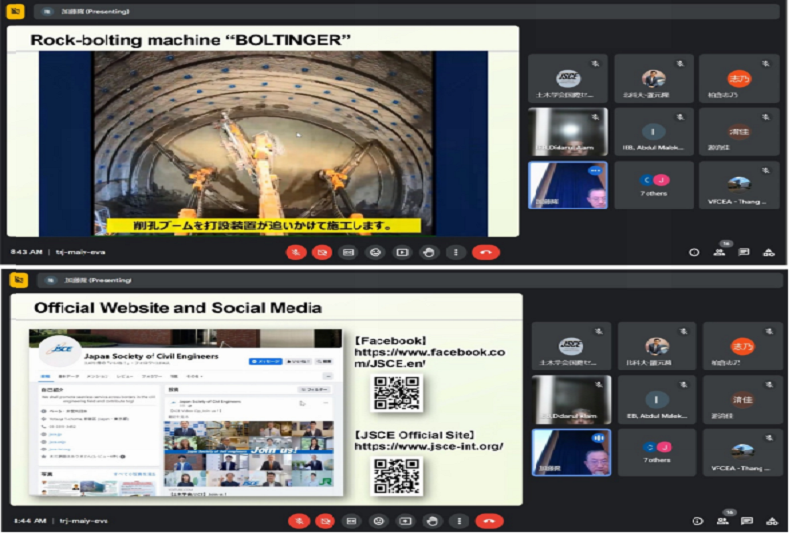The width and height of the screenshot is (800, 533).
Task: Open meeting details in the 8:43 AM meeting
Action: [694, 252]
